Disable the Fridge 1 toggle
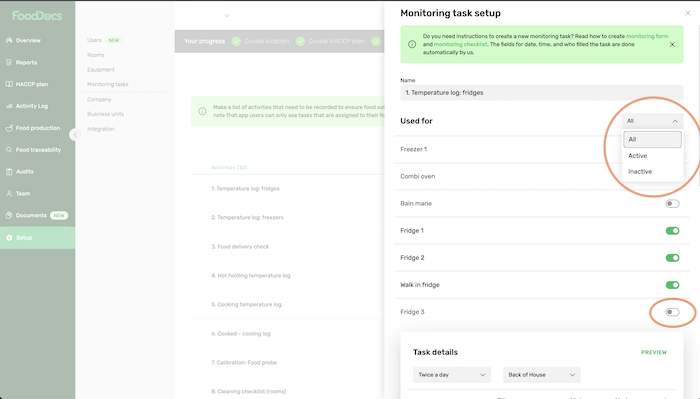This screenshot has width=700, height=399. [x=672, y=231]
